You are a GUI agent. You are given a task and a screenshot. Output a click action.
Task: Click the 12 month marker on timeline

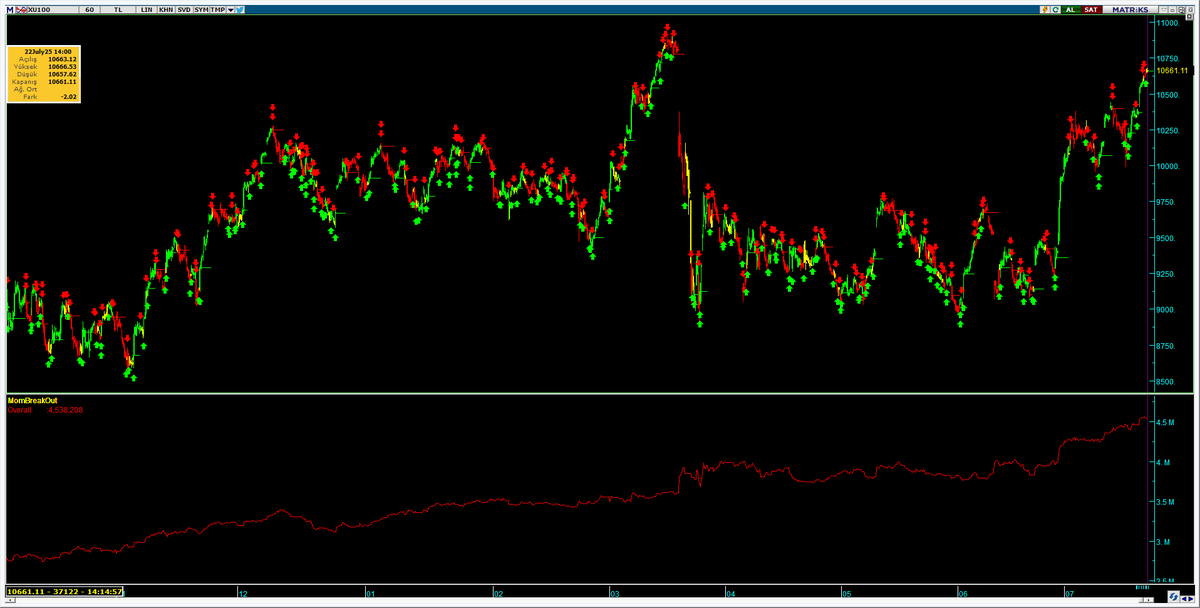(x=243, y=594)
